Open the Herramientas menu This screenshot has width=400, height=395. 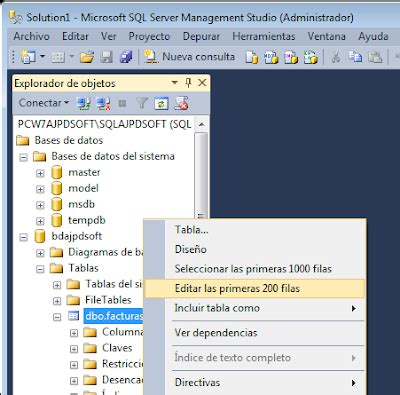(x=264, y=36)
